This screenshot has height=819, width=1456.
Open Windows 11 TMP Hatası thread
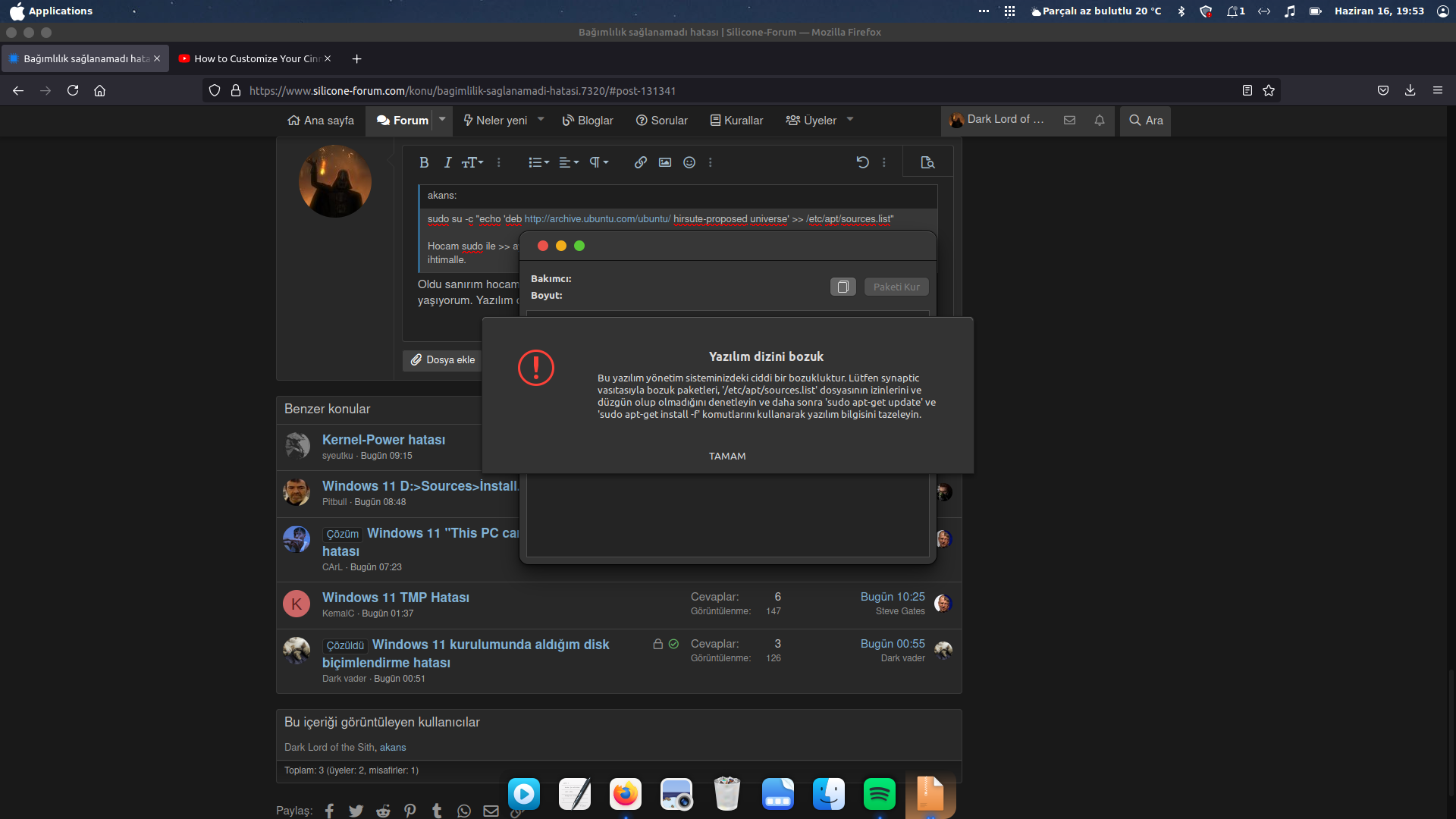pyautogui.click(x=396, y=598)
